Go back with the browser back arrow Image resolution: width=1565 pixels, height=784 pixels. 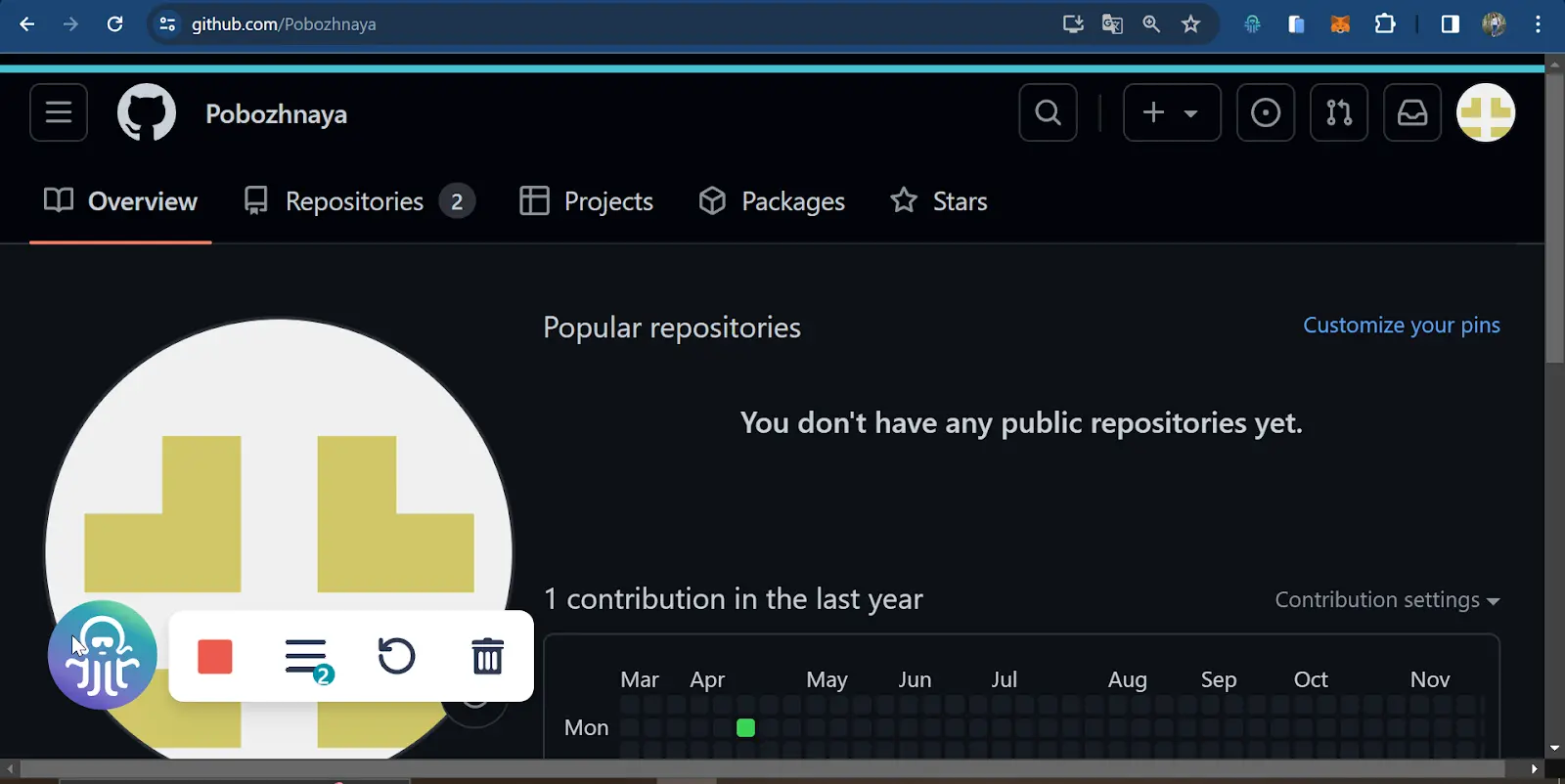26,24
